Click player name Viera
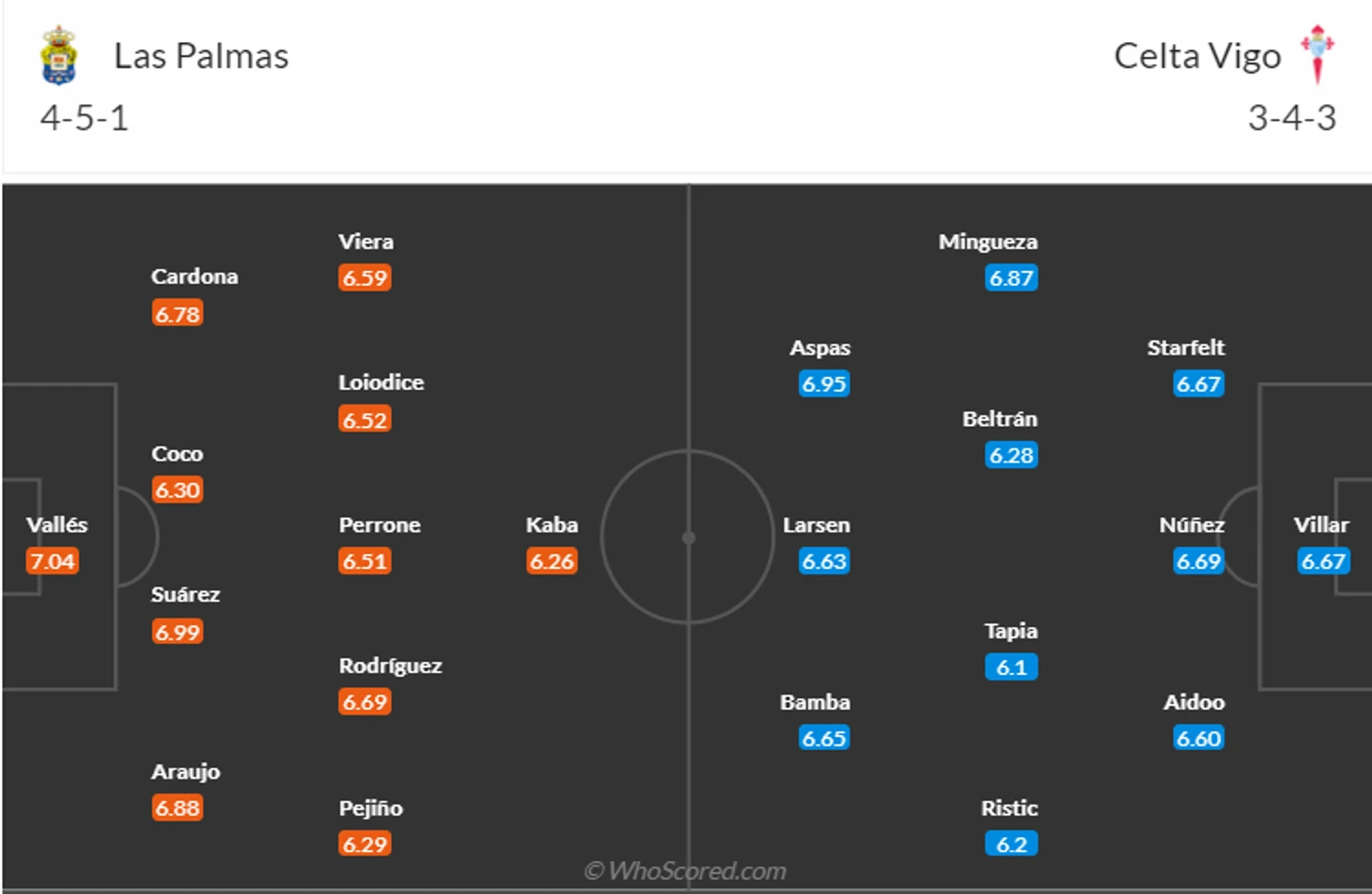1372x894 pixels. coord(366,242)
